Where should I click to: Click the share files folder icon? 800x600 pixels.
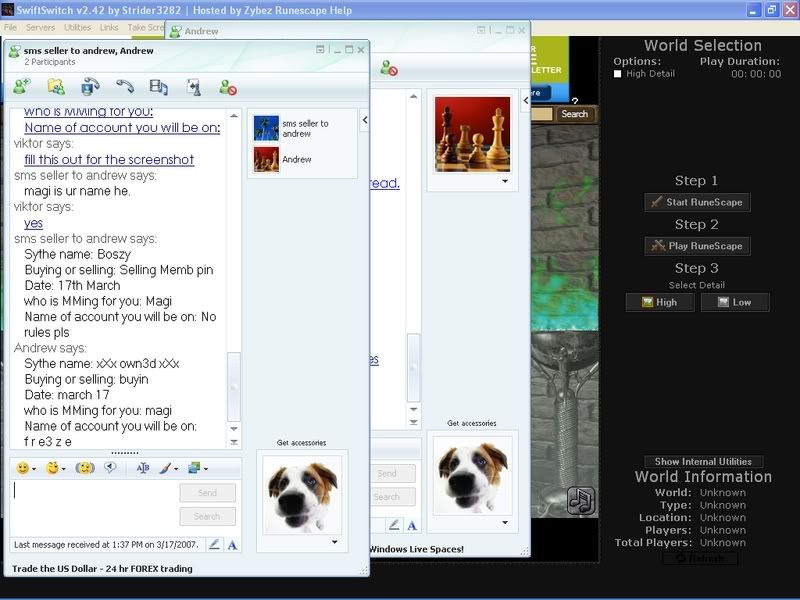[56, 87]
